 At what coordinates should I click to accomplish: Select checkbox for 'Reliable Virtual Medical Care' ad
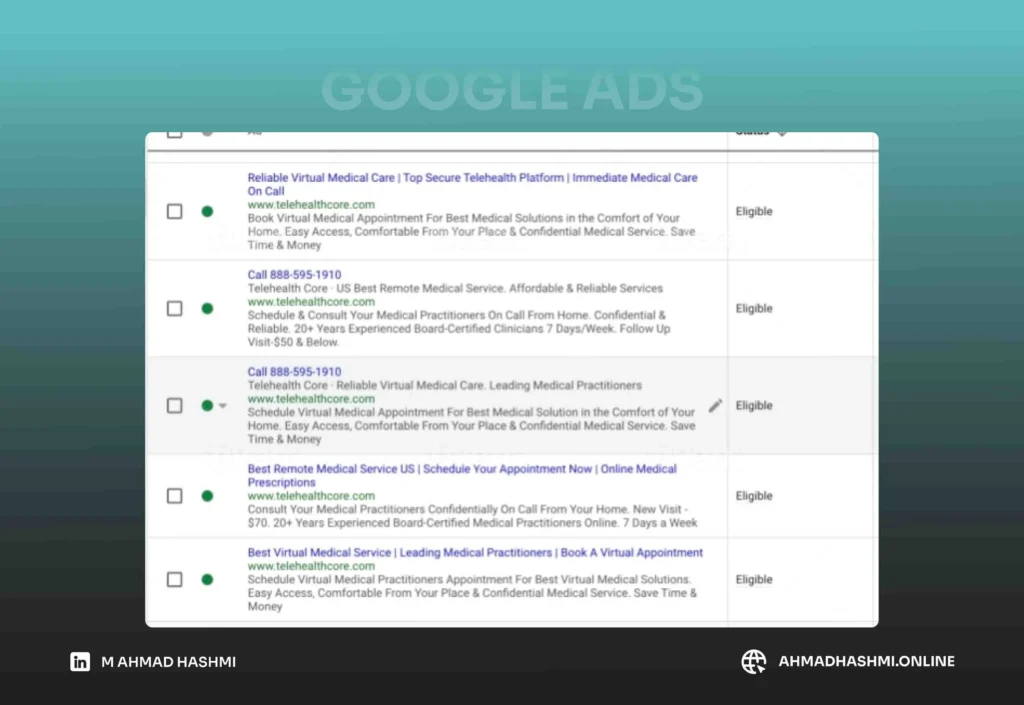[175, 212]
